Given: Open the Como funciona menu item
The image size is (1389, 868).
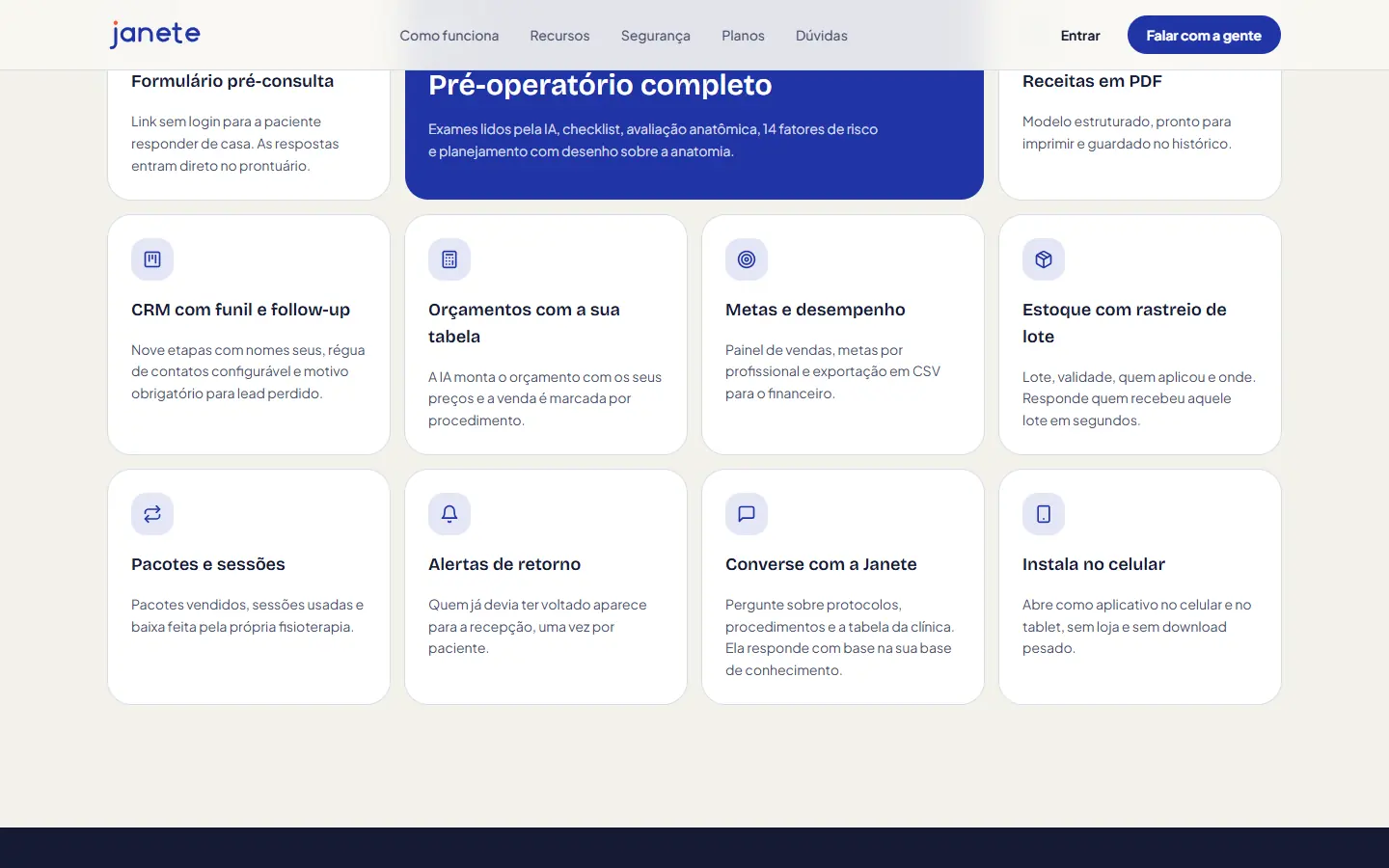Looking at the screenshot, I should point(449,36).
